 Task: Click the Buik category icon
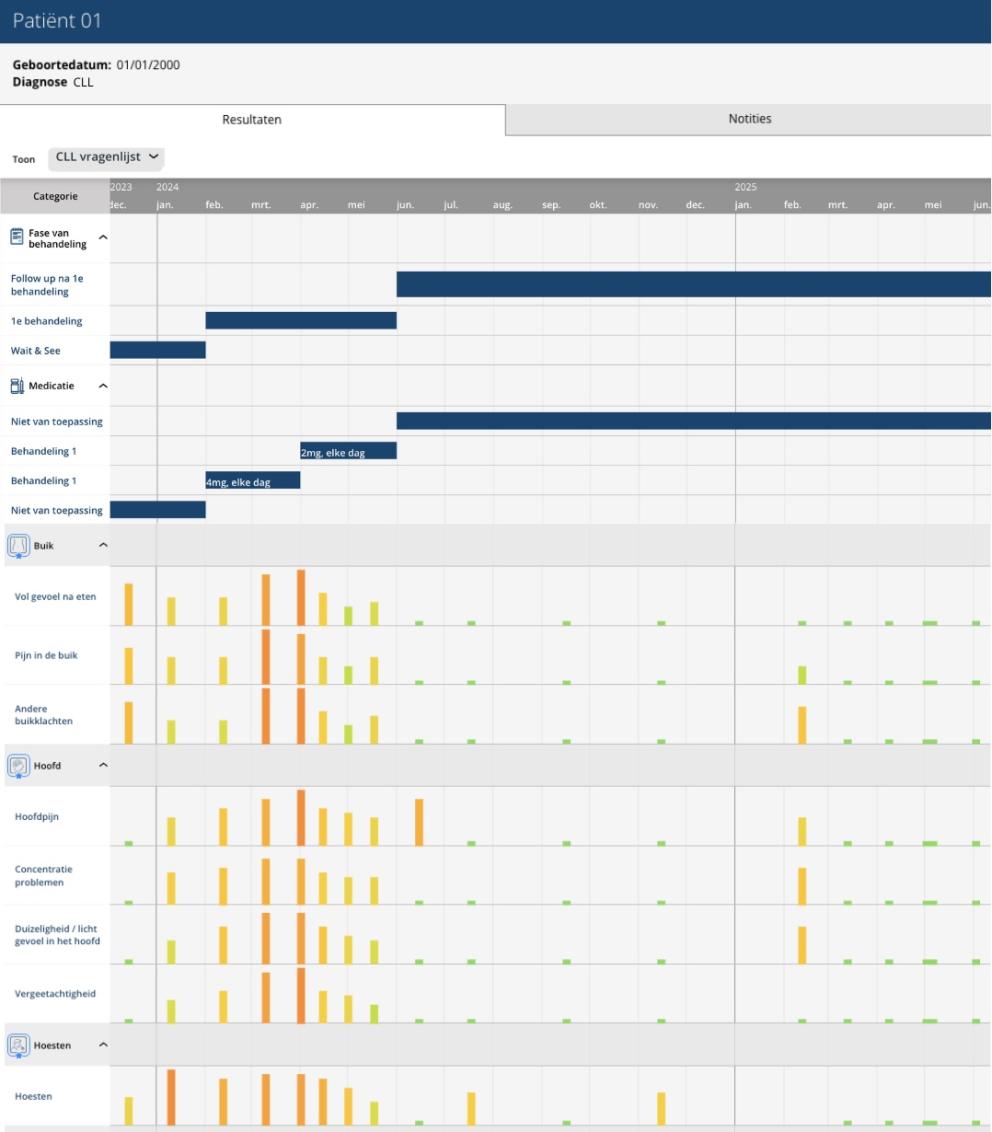pyautogui.click(x=18, y=546)
